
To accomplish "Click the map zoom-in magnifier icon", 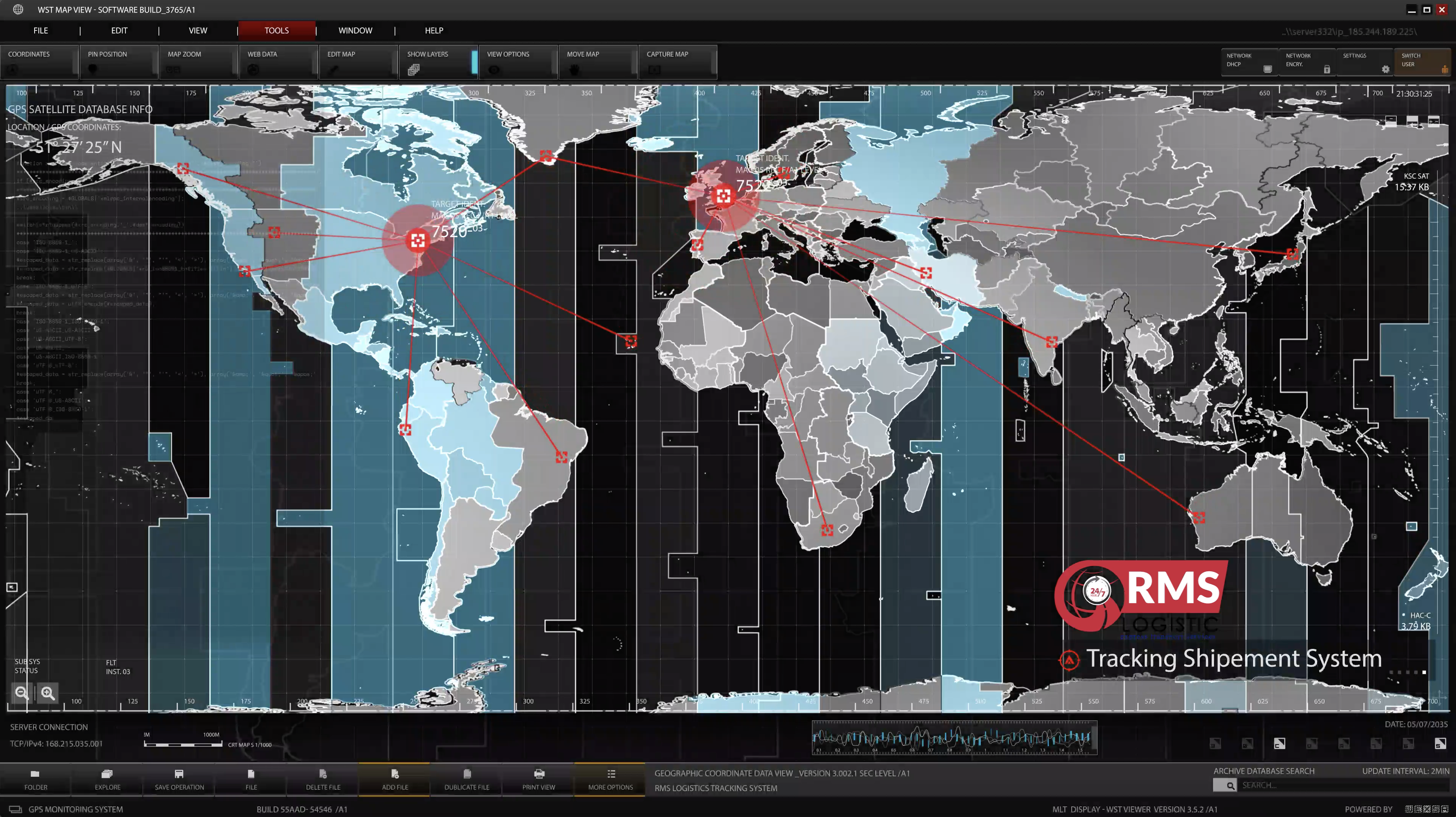I will coord(48,693).
